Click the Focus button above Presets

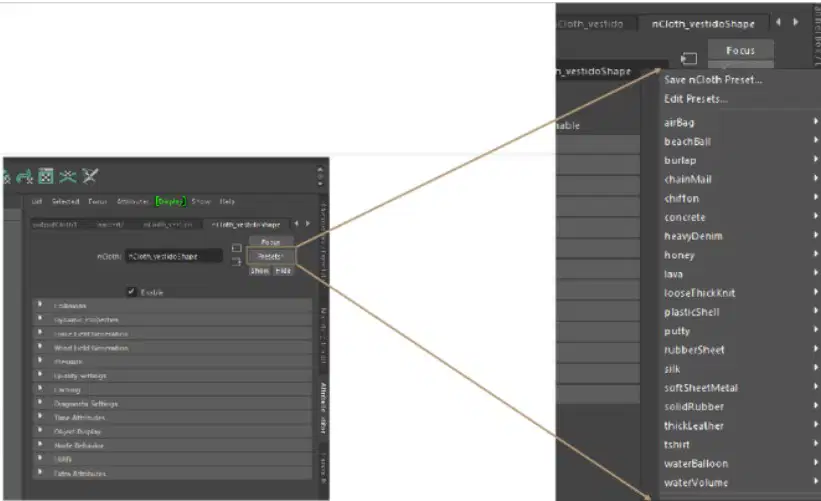point(271,242)
